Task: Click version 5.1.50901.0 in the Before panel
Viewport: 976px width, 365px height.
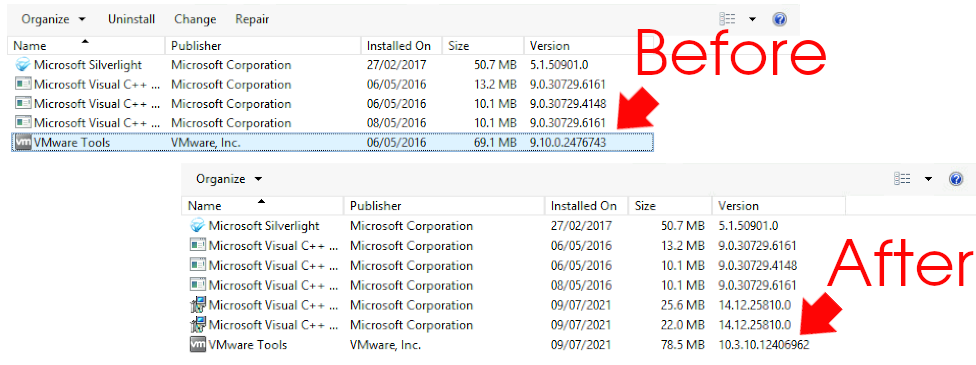Action: pyautogui.click(x=560, y=64)
